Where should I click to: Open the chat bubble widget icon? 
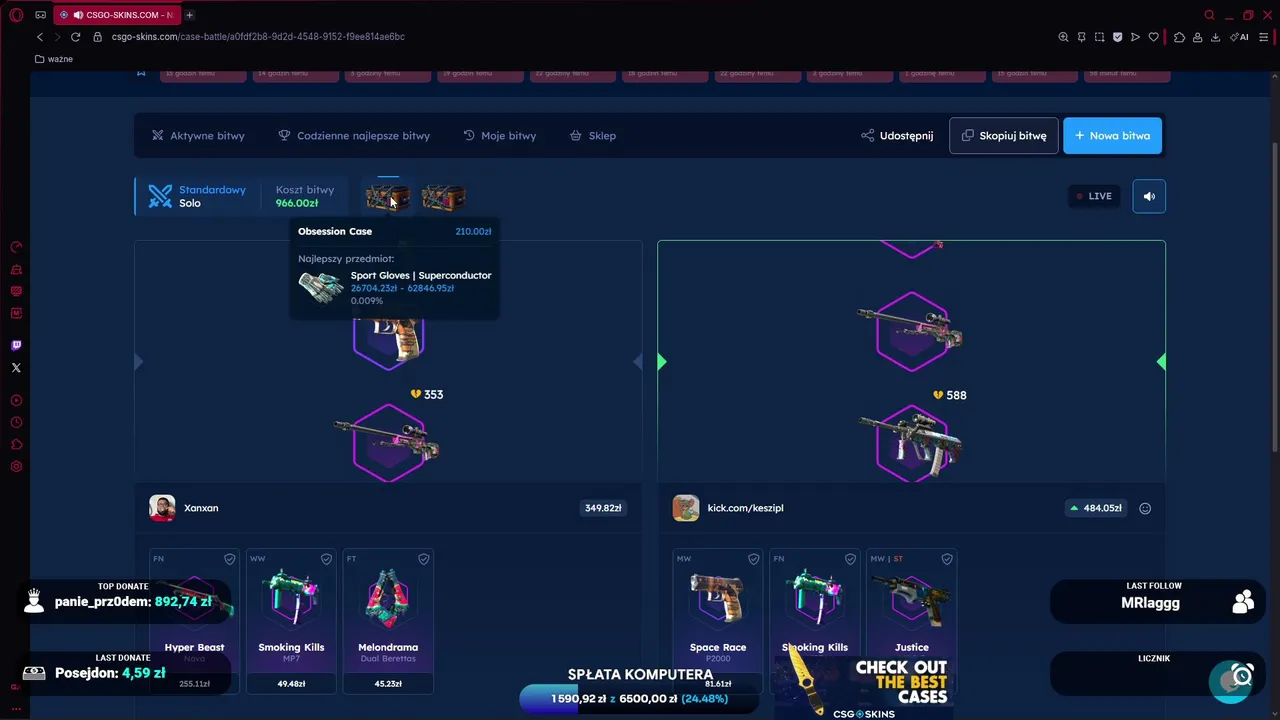click(x=1230, y=682)
